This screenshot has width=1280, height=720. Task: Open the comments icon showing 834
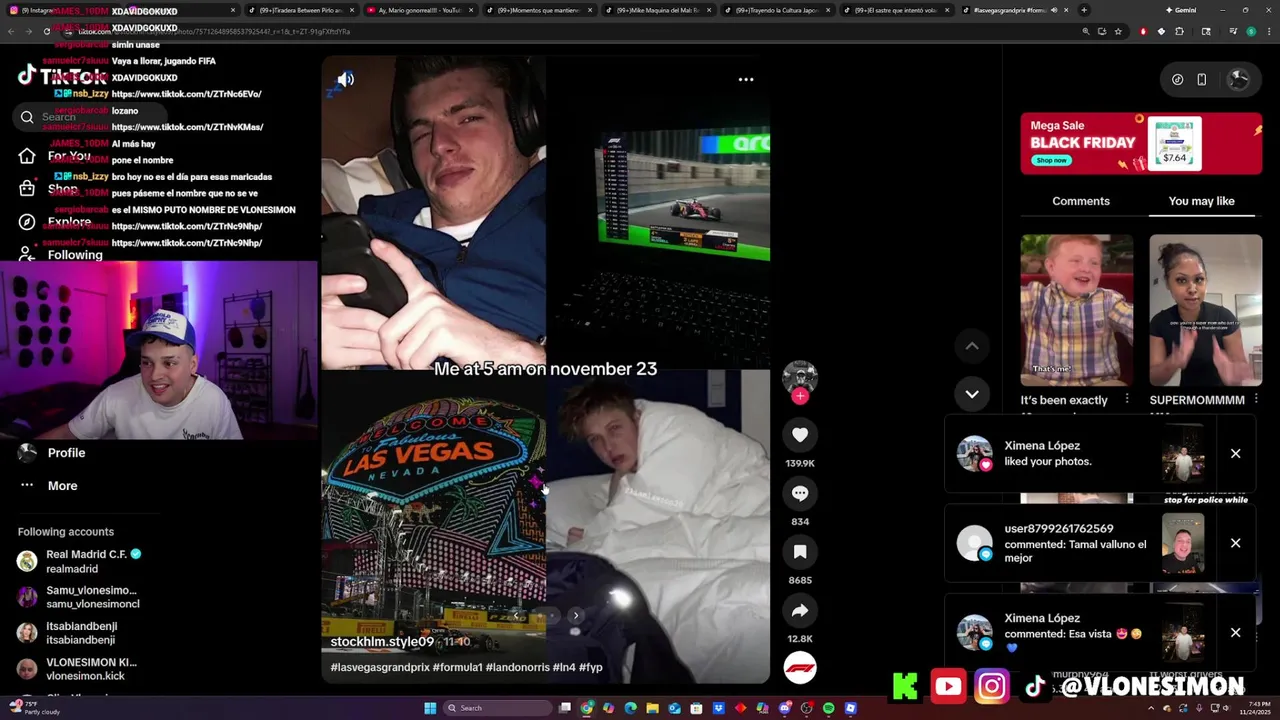coord(800,493)
